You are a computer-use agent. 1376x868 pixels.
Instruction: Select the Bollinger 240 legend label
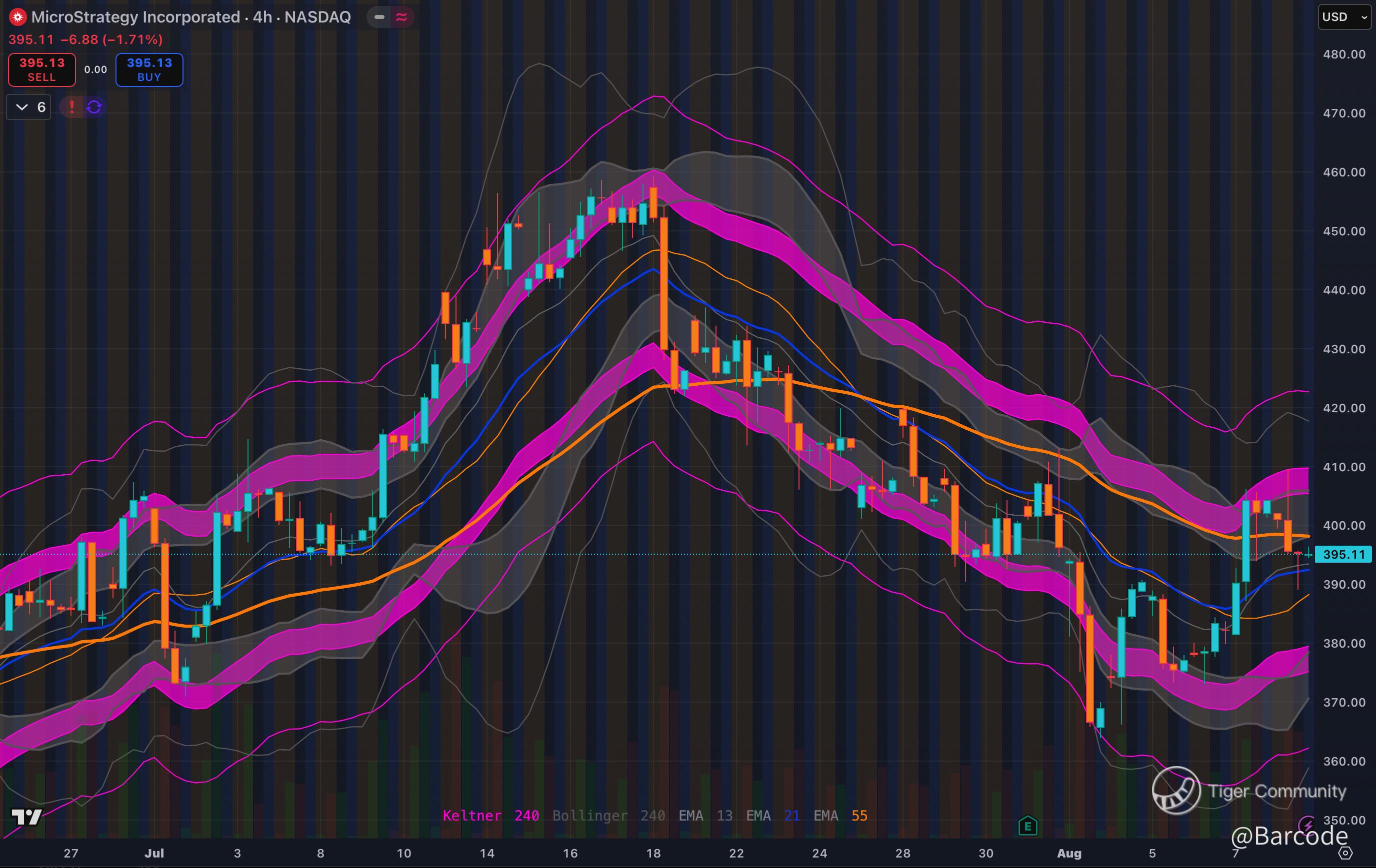(x=608, y=816)
